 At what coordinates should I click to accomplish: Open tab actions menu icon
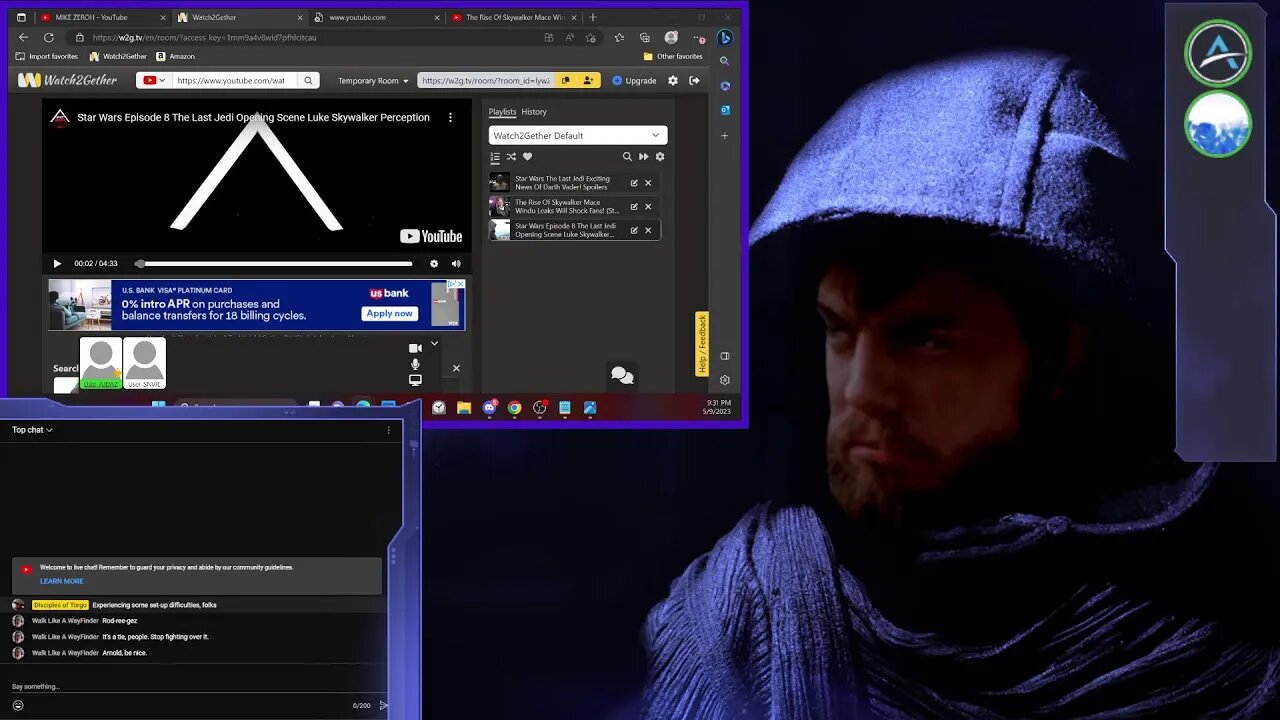[21, 17]
